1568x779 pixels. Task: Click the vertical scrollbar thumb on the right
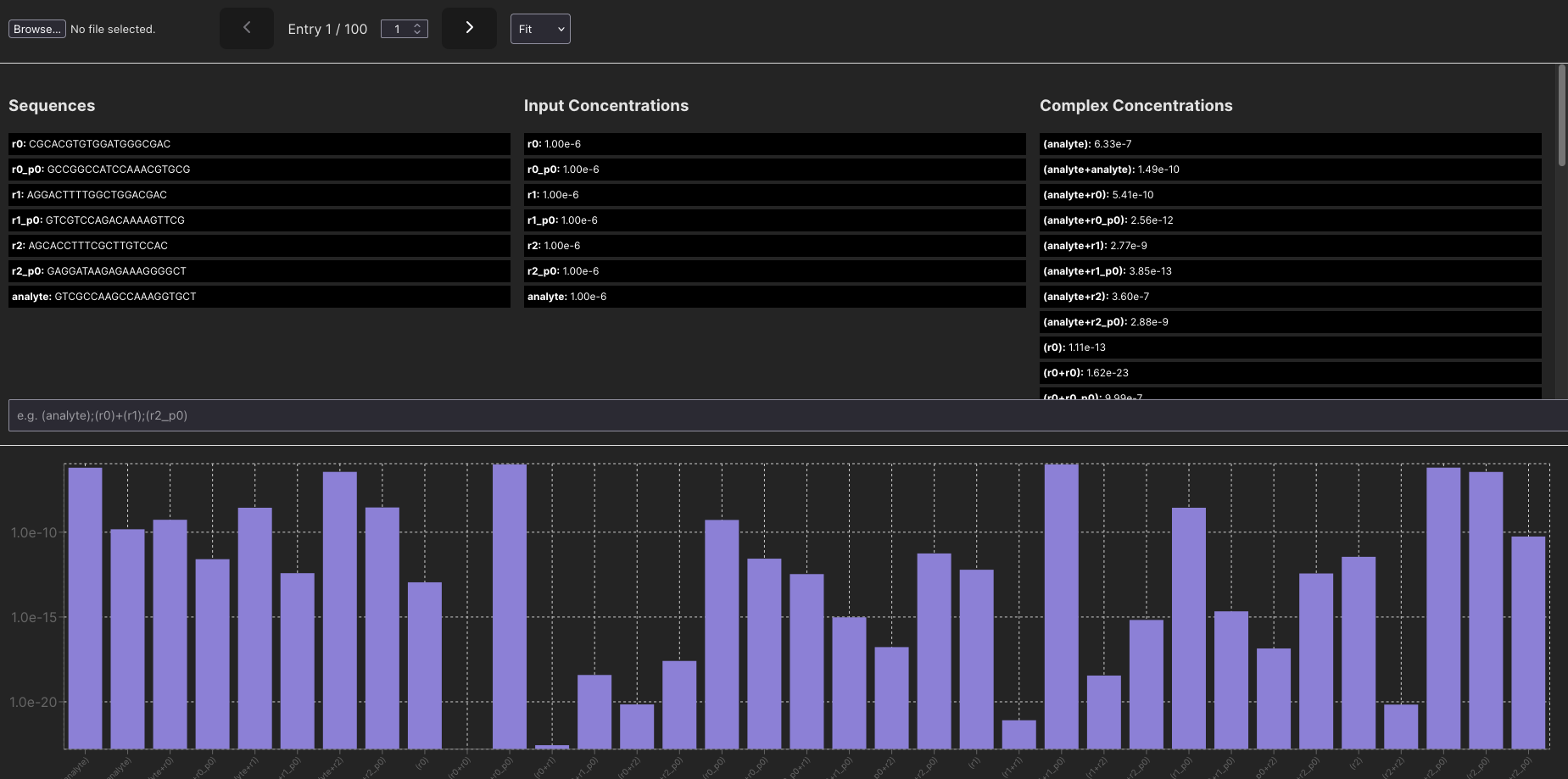click(1562, 115)
